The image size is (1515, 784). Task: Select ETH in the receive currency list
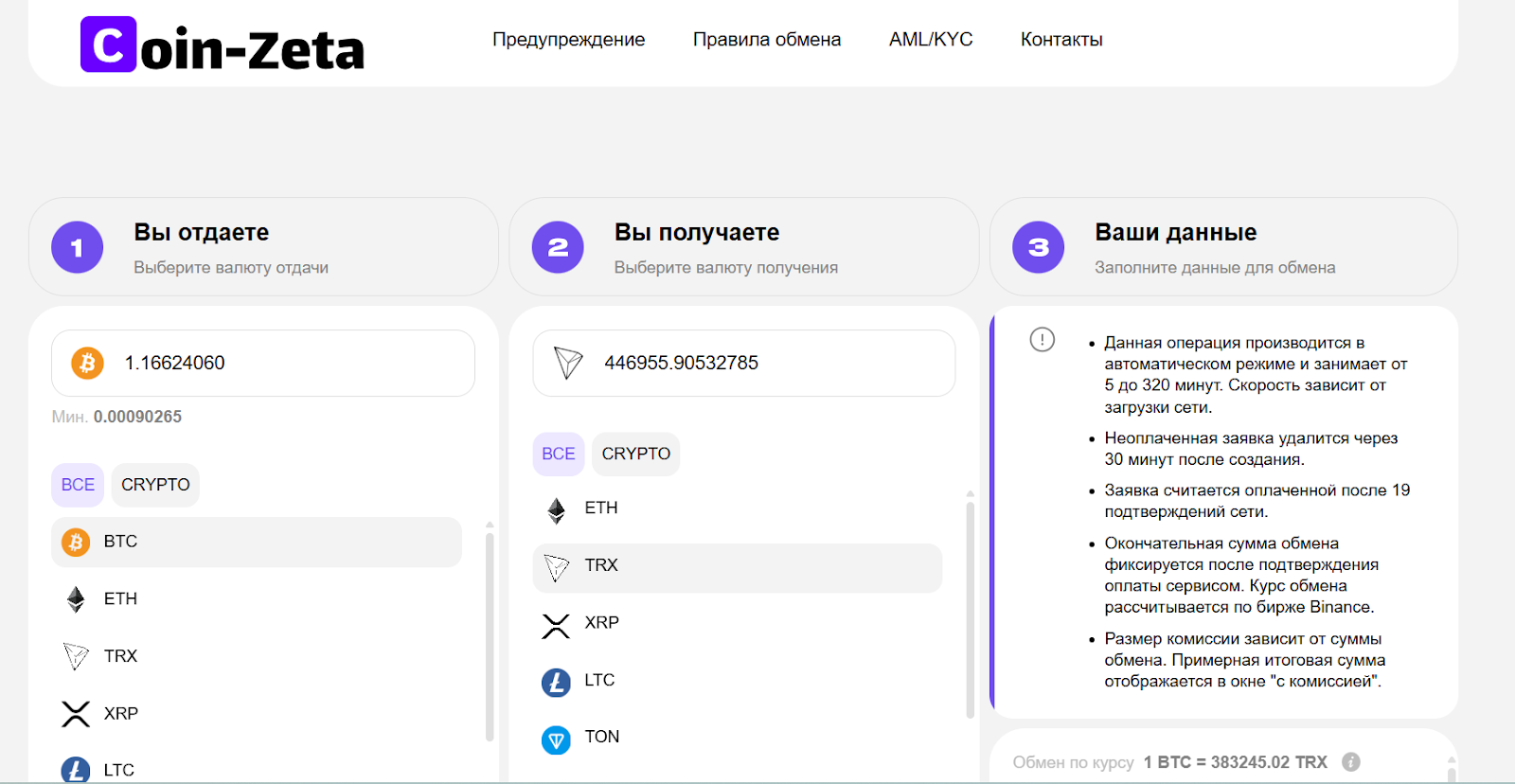600,508
